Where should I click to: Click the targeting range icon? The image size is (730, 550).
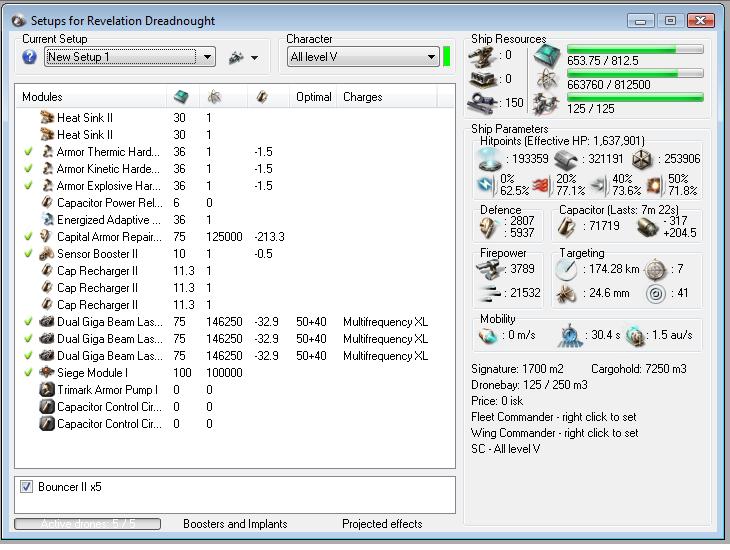[566, 270]
